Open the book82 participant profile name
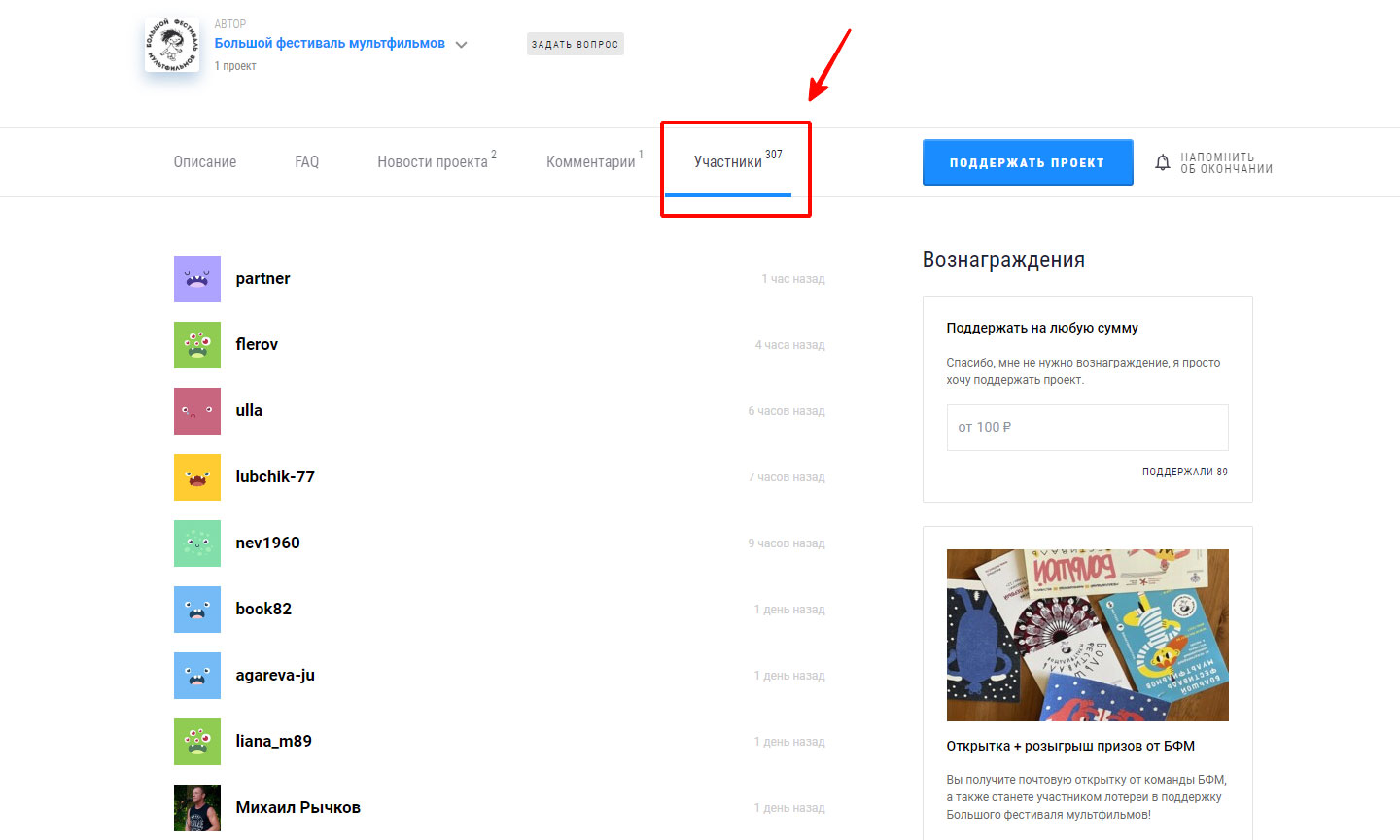The width and height of the screenshot is (1400, 840). tap(263, 610)
